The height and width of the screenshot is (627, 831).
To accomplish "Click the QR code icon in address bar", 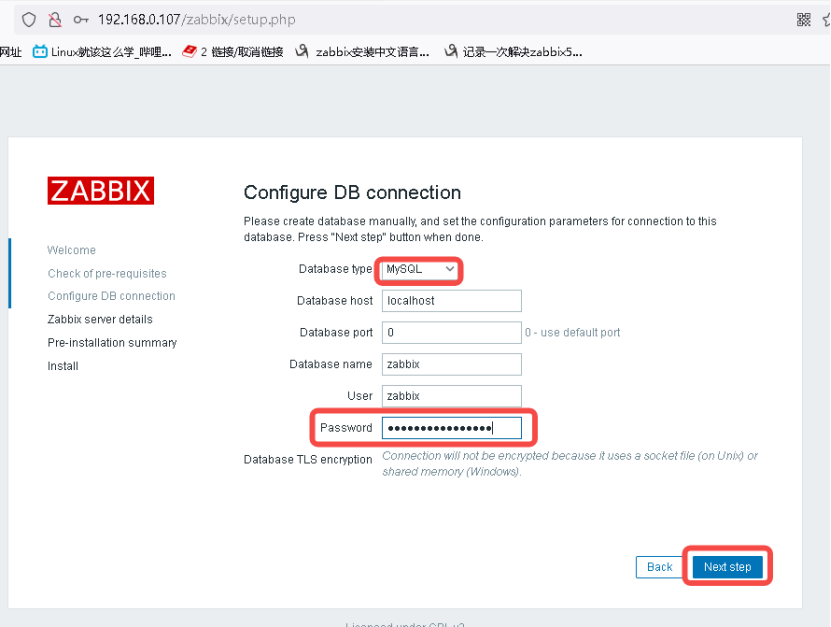I will (803, 20).
